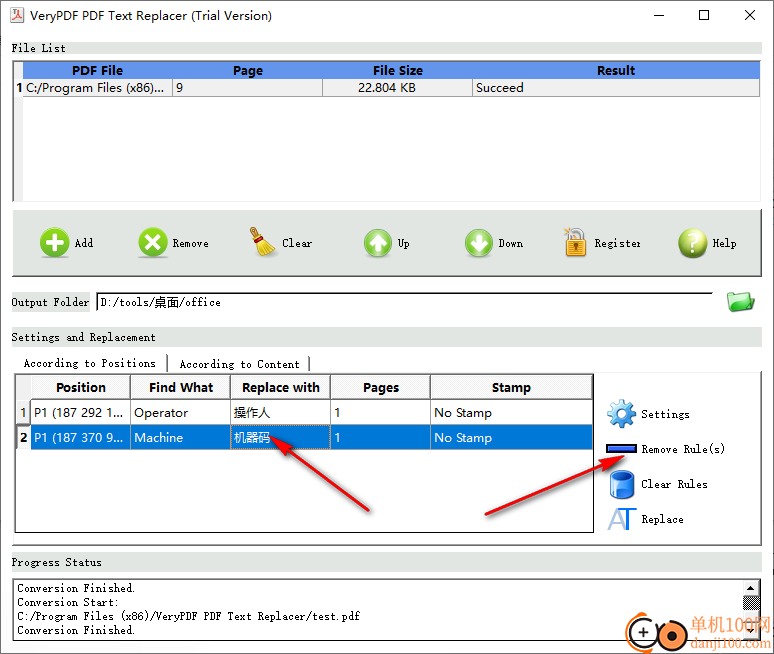Click the Remove button label
Viewport: 774px width, 654px height.
click(191, 243)
